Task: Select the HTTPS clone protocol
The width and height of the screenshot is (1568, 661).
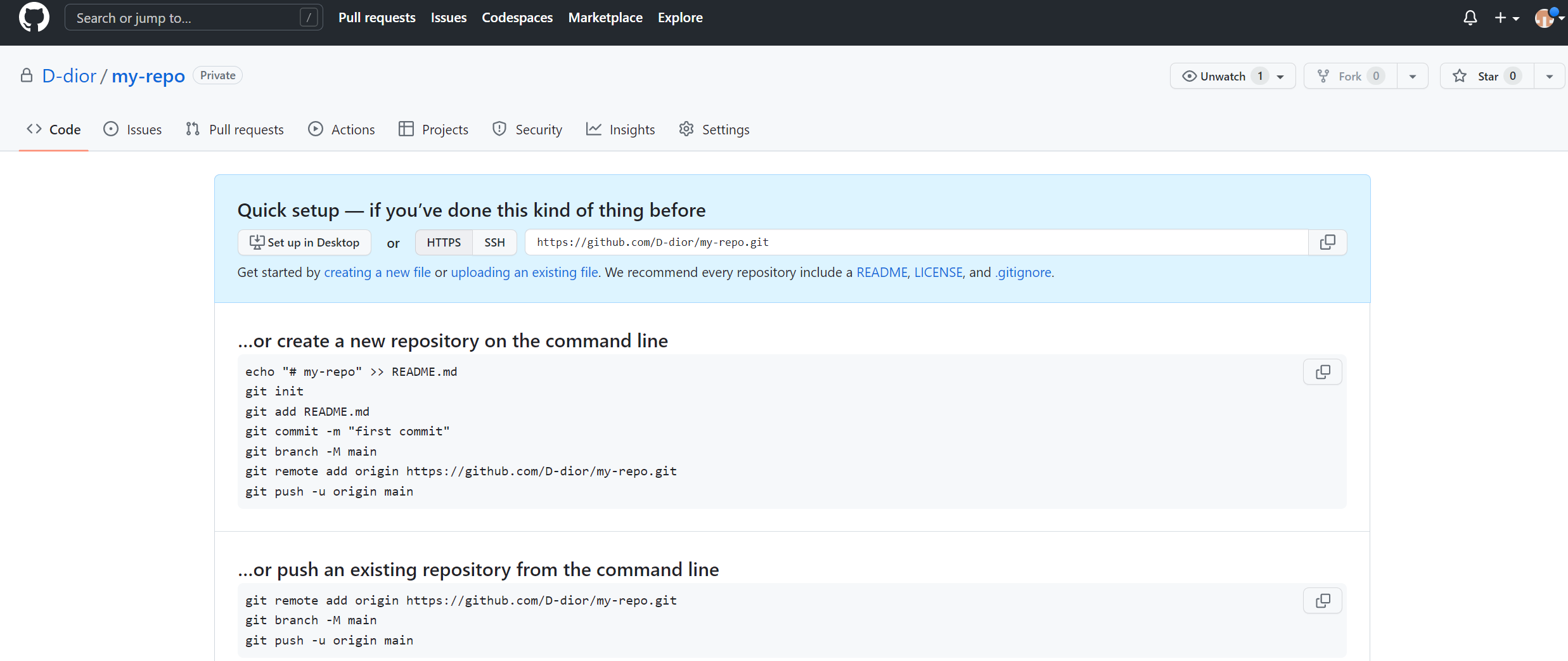Action: 444,242
